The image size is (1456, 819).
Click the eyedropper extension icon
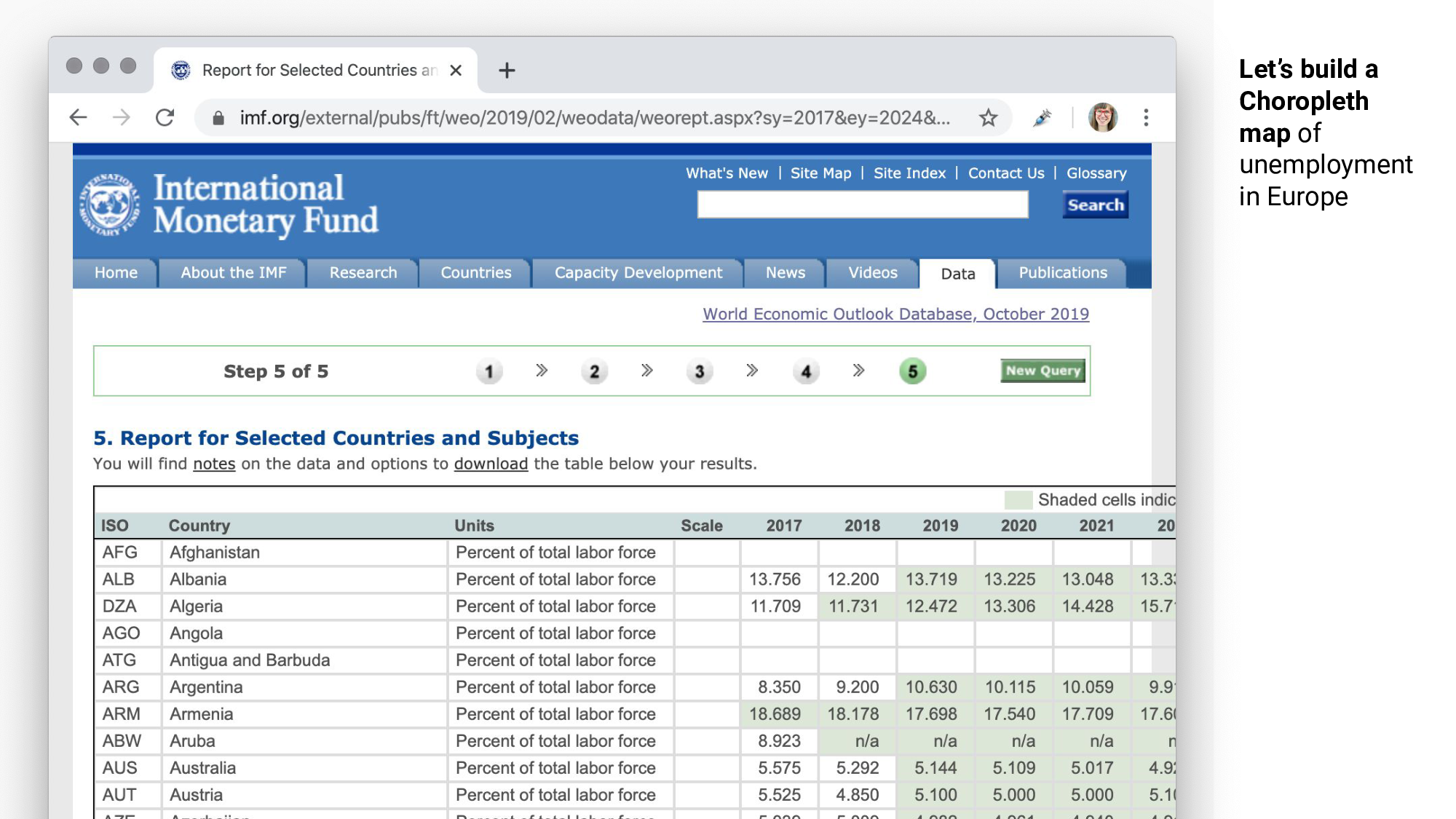click(x=1042, y=117)
